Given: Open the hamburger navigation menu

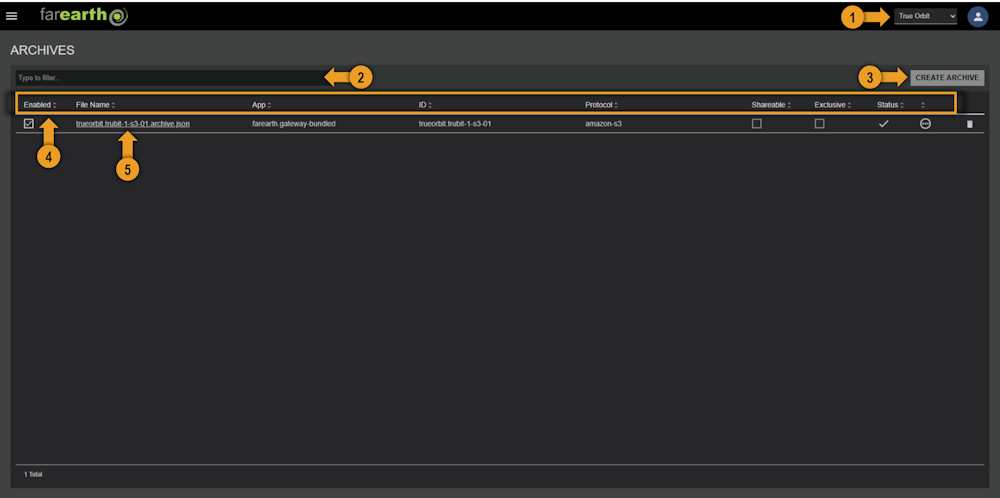Looking at the screenshot, I should (x=11, y=16).
